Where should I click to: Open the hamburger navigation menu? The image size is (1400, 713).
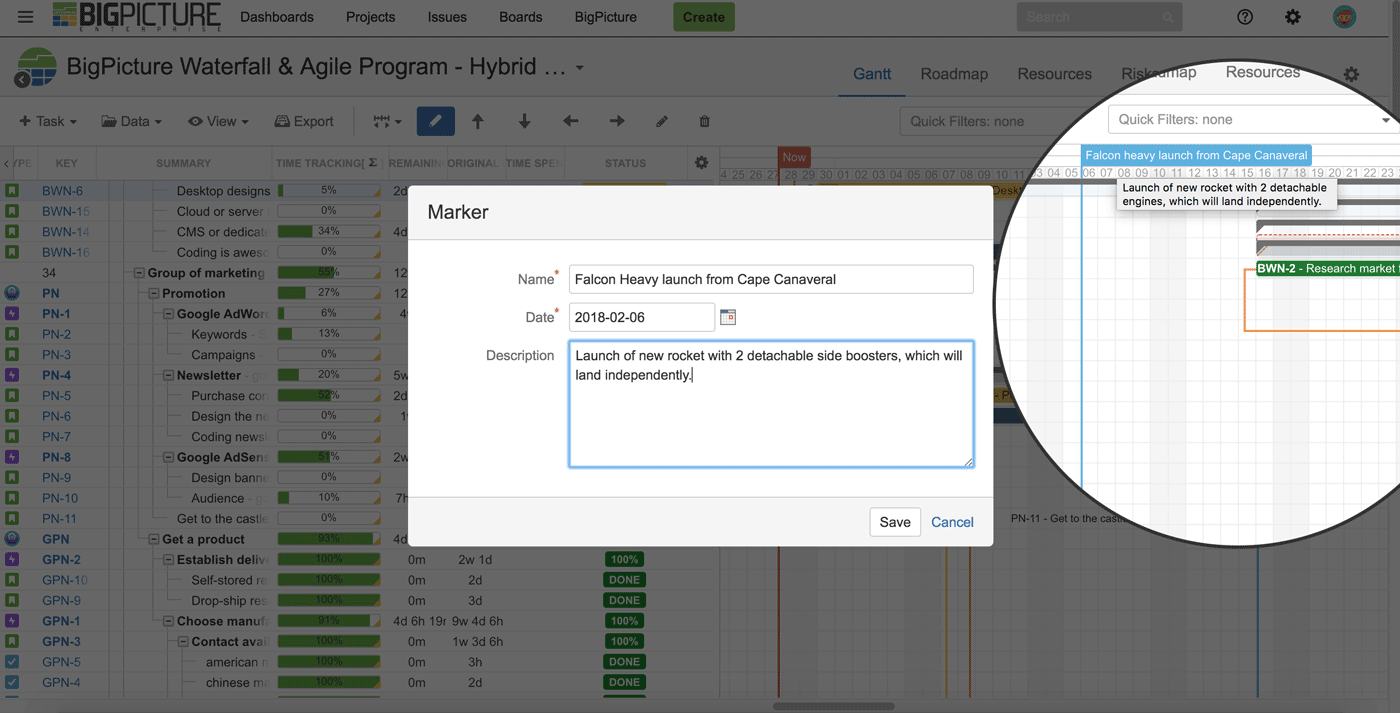26,17
